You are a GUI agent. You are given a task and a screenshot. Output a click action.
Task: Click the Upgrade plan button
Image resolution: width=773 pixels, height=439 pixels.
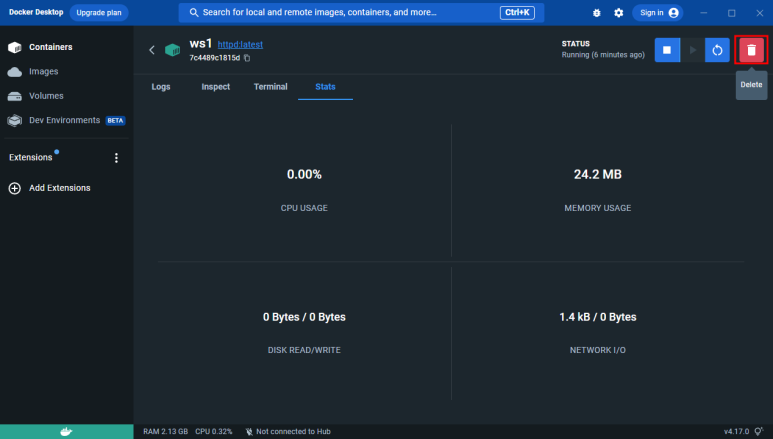[99, 13]
